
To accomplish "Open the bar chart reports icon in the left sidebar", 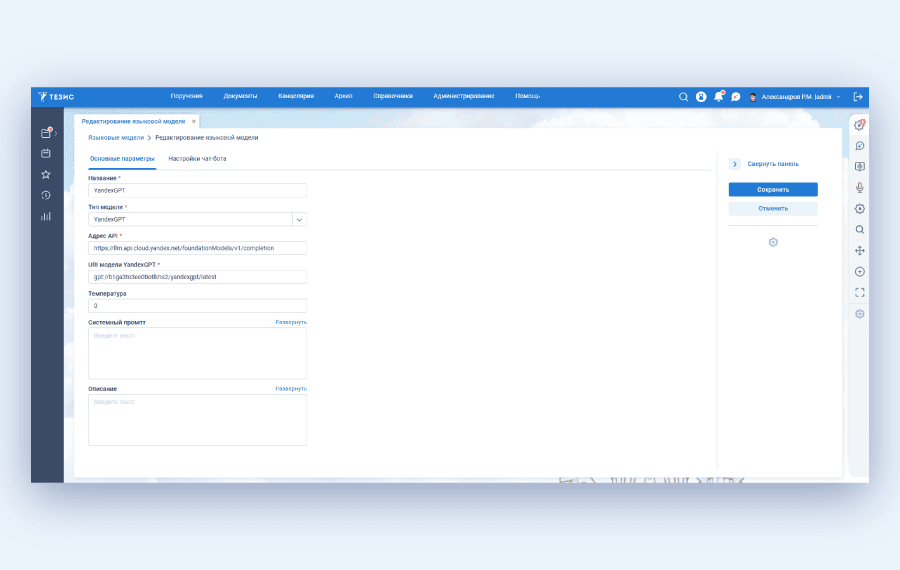I will [x=46, y=216].
